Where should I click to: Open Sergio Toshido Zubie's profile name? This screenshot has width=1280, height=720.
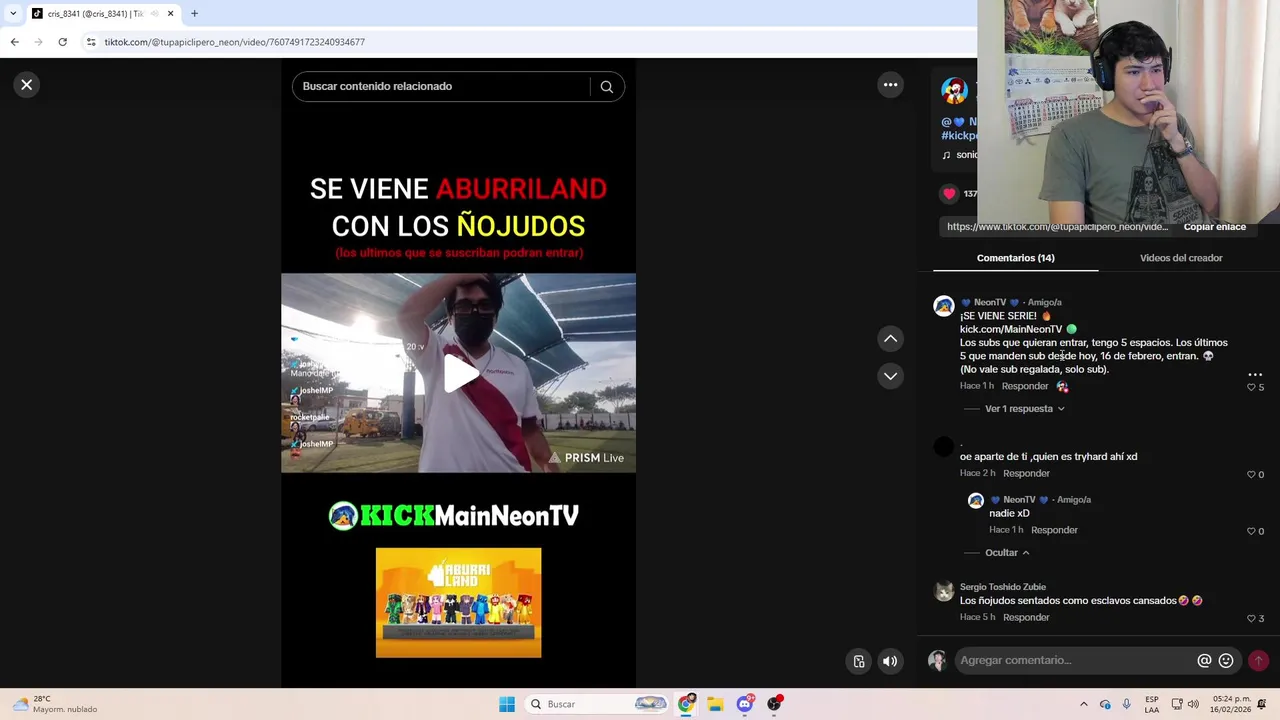1003,587
